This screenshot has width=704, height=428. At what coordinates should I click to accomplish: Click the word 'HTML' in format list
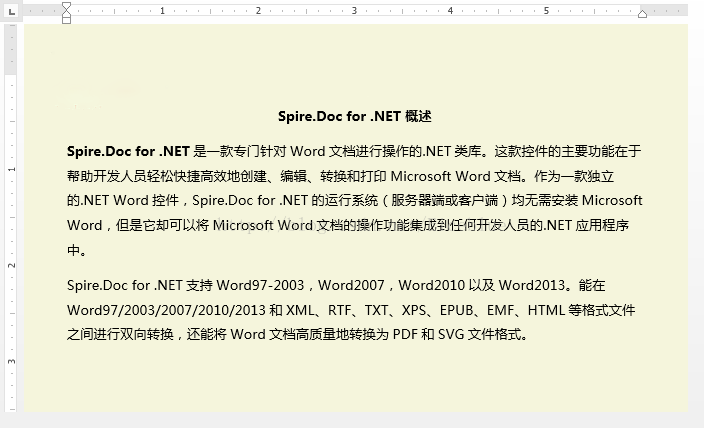tap(546, 310)
